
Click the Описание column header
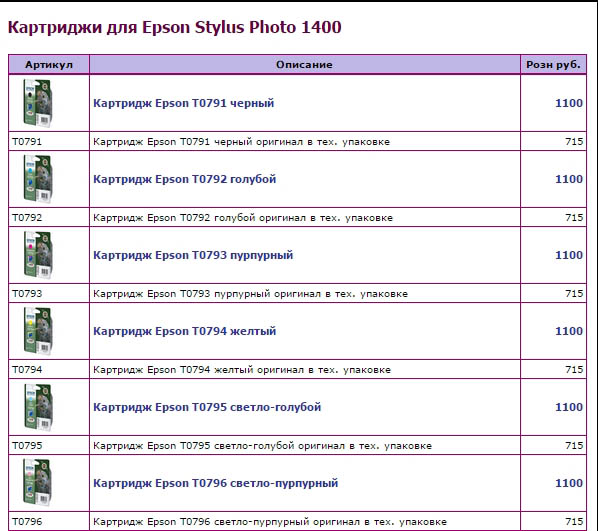point(304,64)
